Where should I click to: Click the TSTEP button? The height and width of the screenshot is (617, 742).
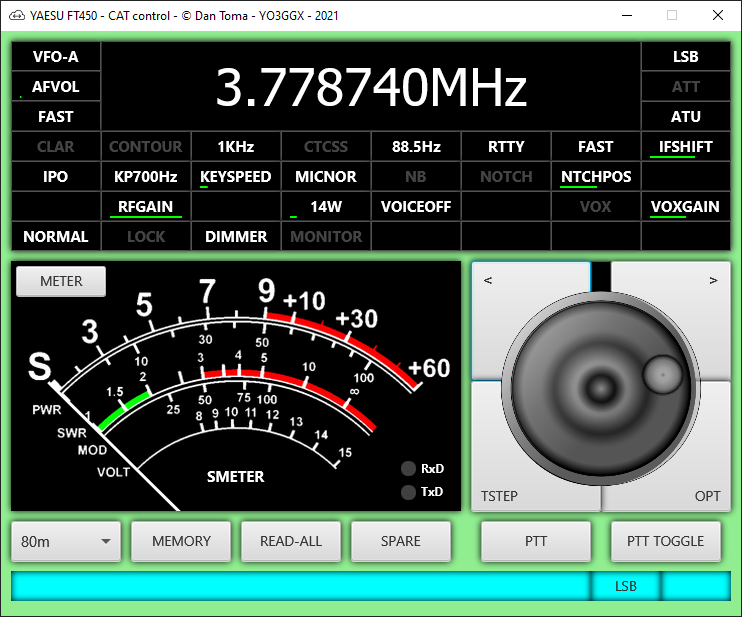(499, 496)
